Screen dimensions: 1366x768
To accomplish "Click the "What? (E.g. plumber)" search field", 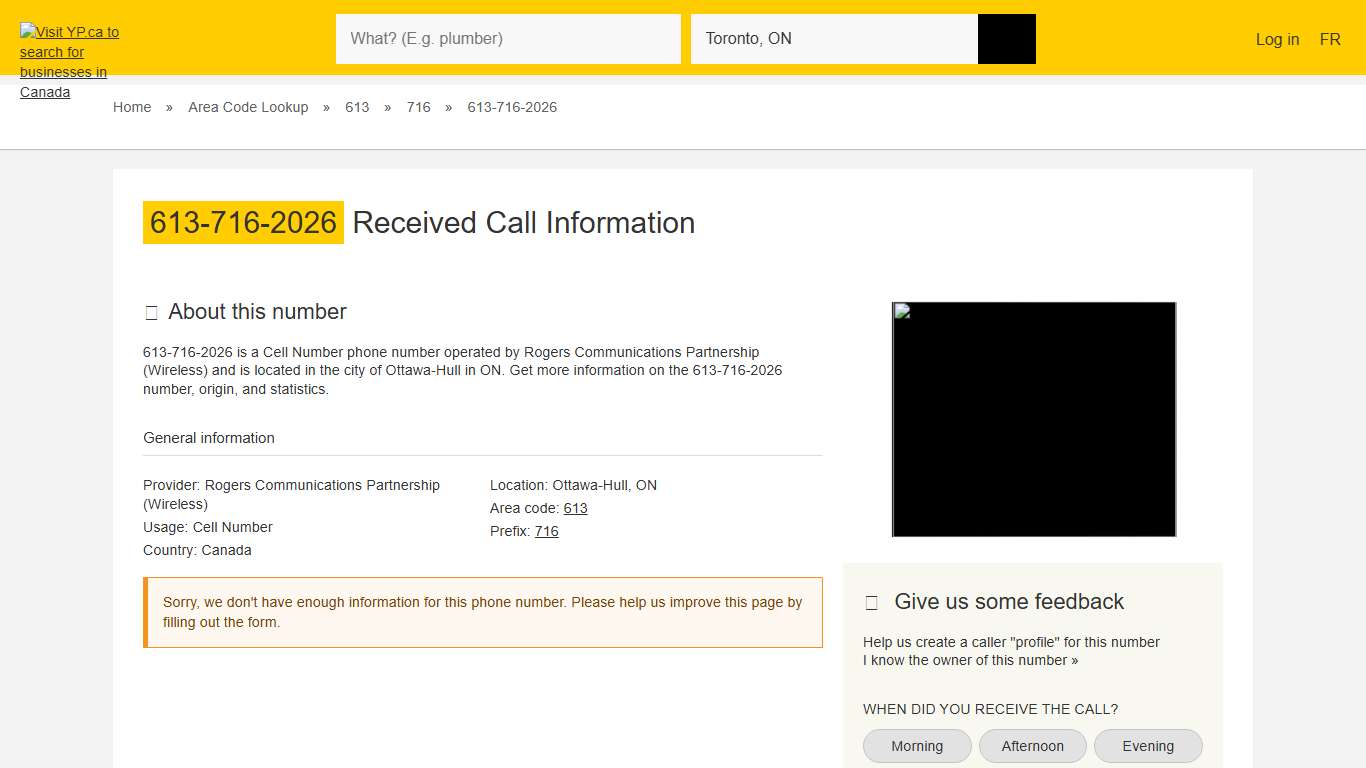I will point(508,38).
